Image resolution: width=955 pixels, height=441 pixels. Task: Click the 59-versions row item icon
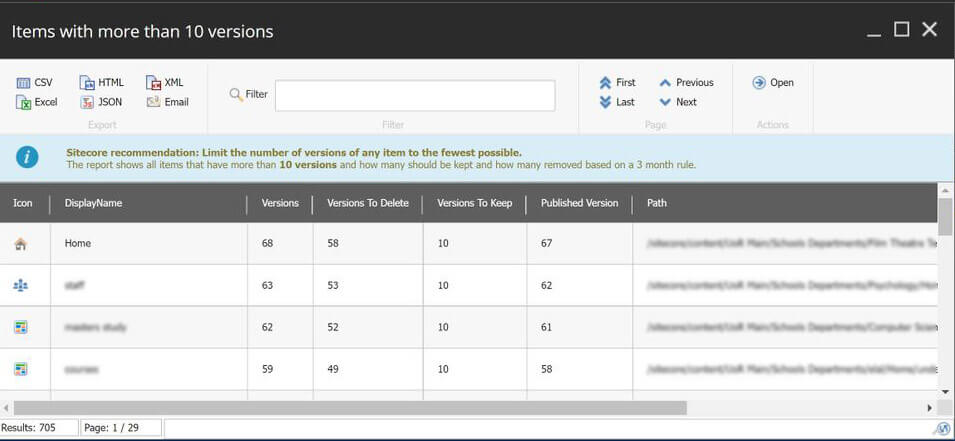coord(21,369)
